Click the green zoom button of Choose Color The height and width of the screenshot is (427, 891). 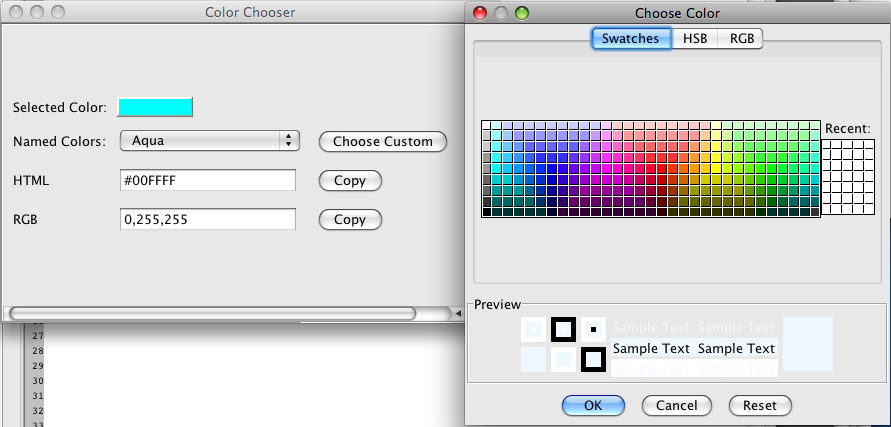pos(522,13)
